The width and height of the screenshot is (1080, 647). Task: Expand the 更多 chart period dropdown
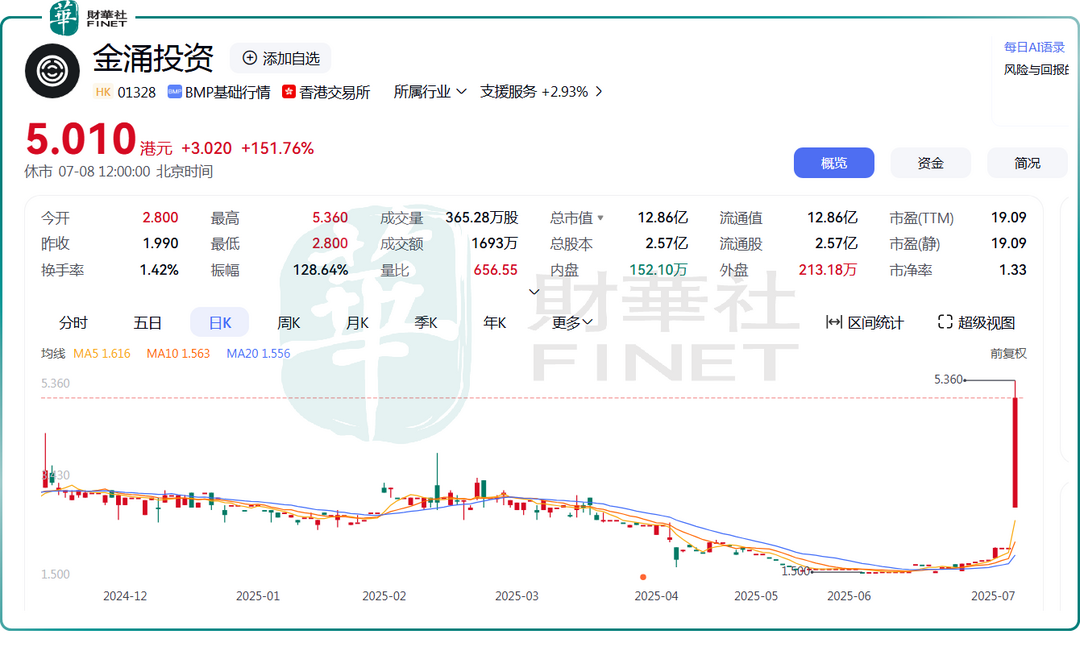click(572, 322)
